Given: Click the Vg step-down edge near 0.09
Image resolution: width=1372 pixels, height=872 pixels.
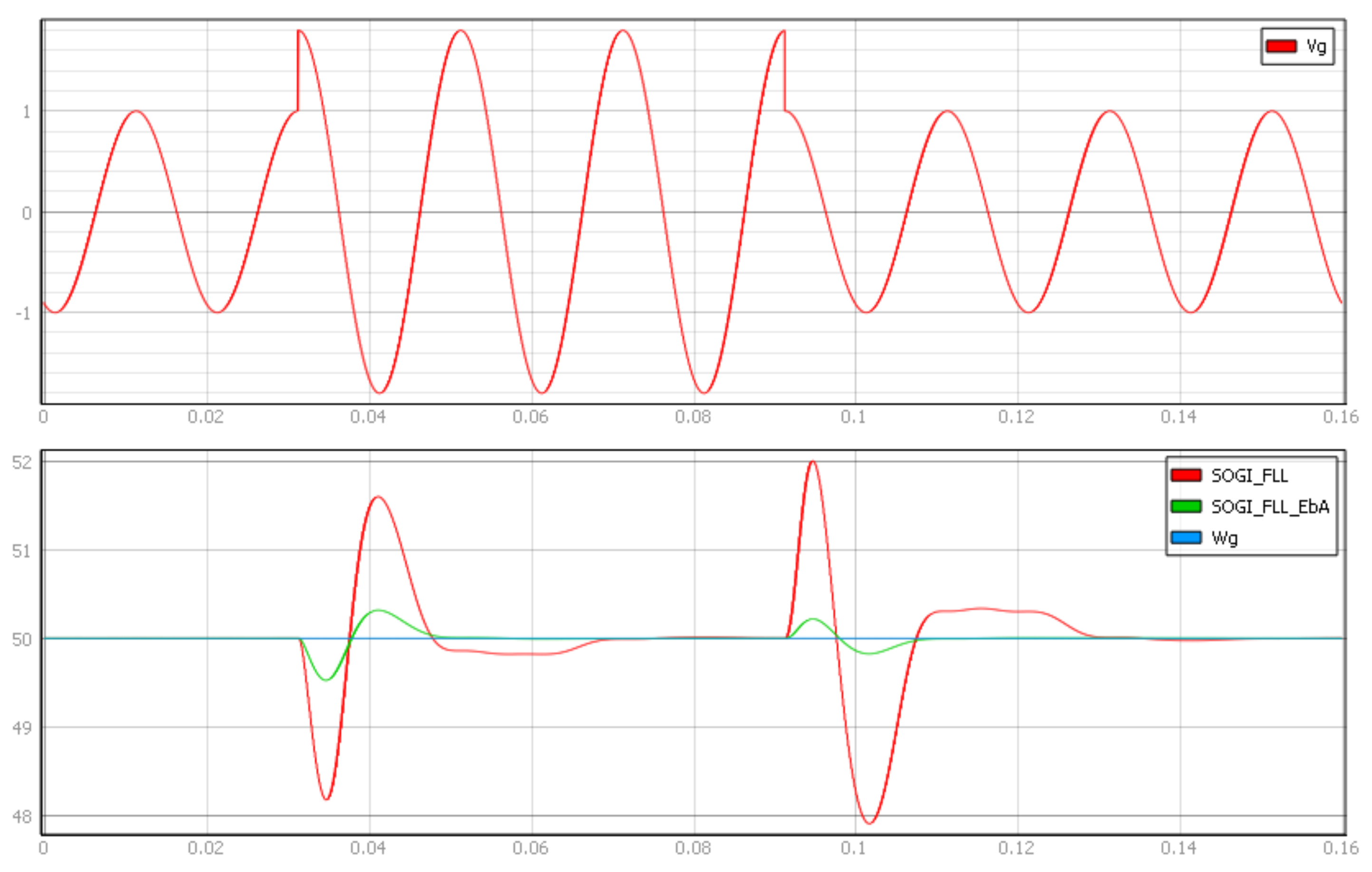Looking at the screenshot, I should pyautogui.click(x=784, y=71).
